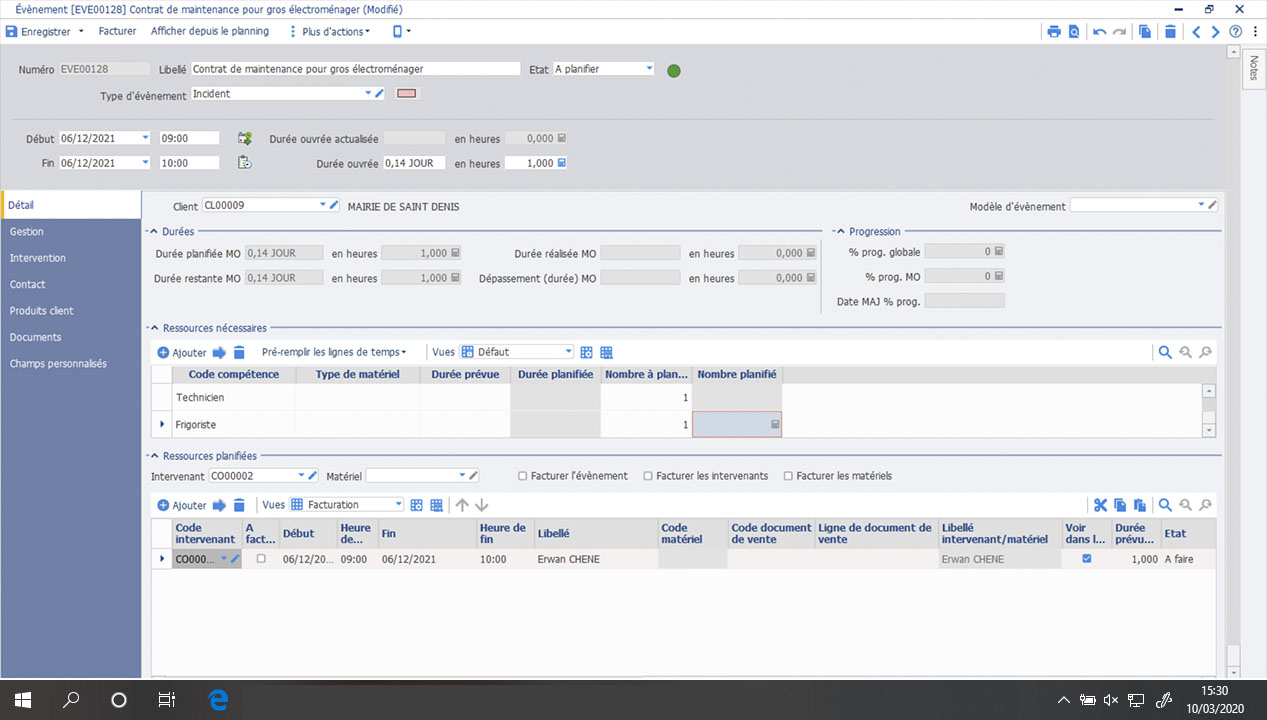Cut selection with scissors icon in Ressources planifiées
Viewport: 1267px width, 720px height.
click(1101, 505)
